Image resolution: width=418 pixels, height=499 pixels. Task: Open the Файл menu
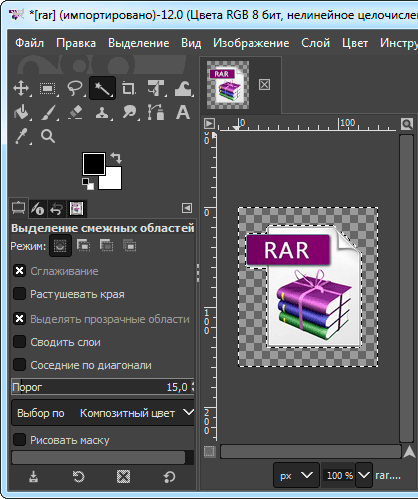pyautogui.click(x=29, y=43)
